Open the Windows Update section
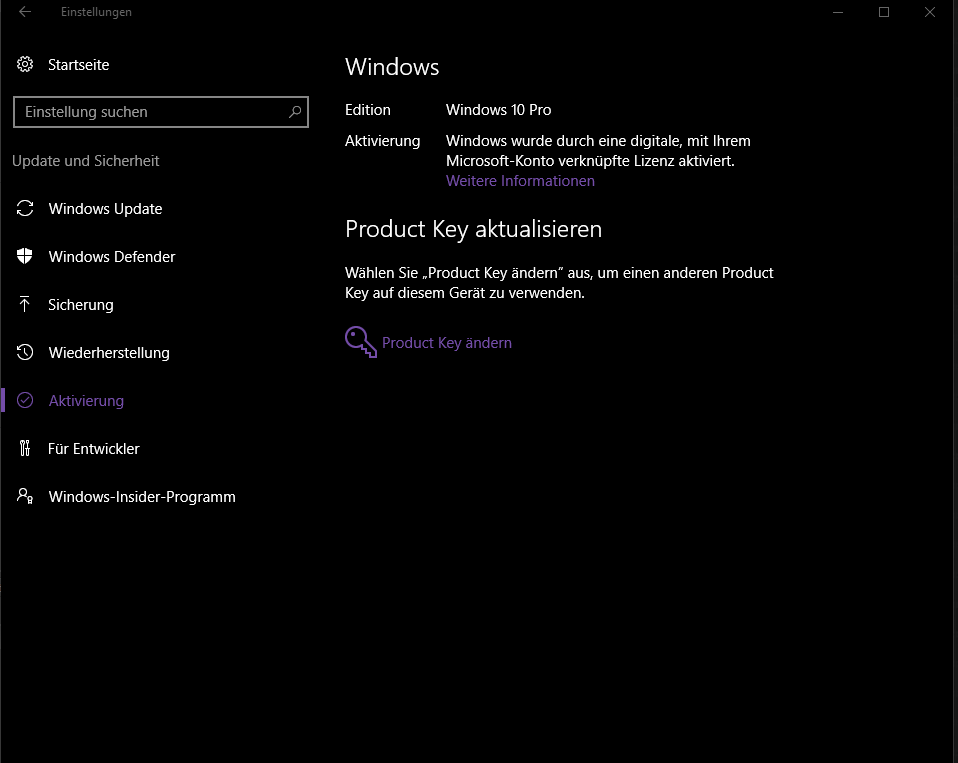Viewport: 958px width, 763px height. click(105, 209)
